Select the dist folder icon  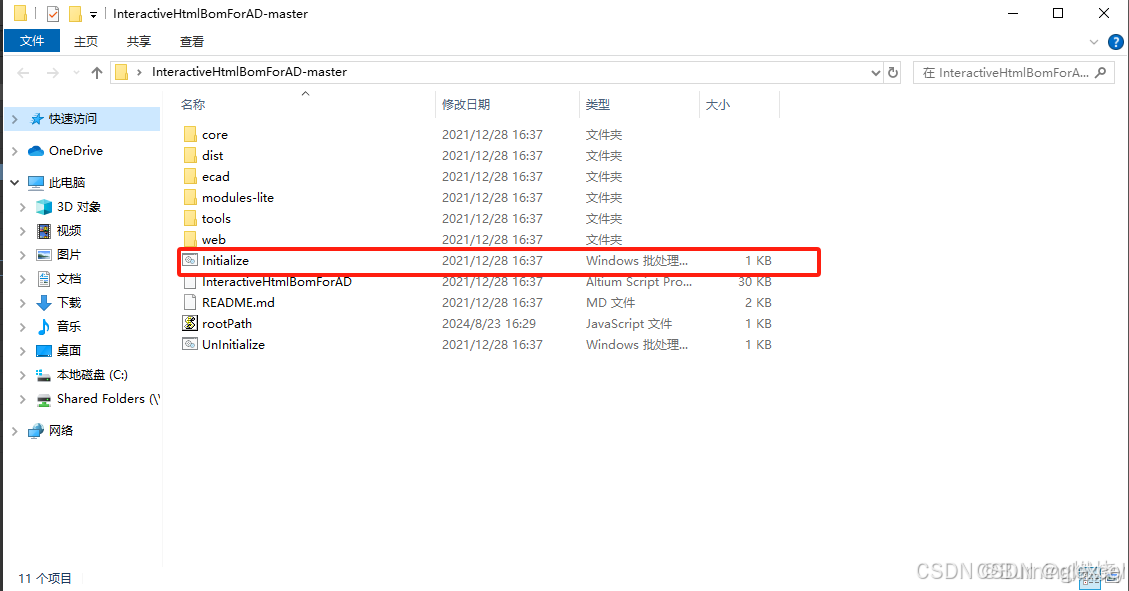(190, 155)
